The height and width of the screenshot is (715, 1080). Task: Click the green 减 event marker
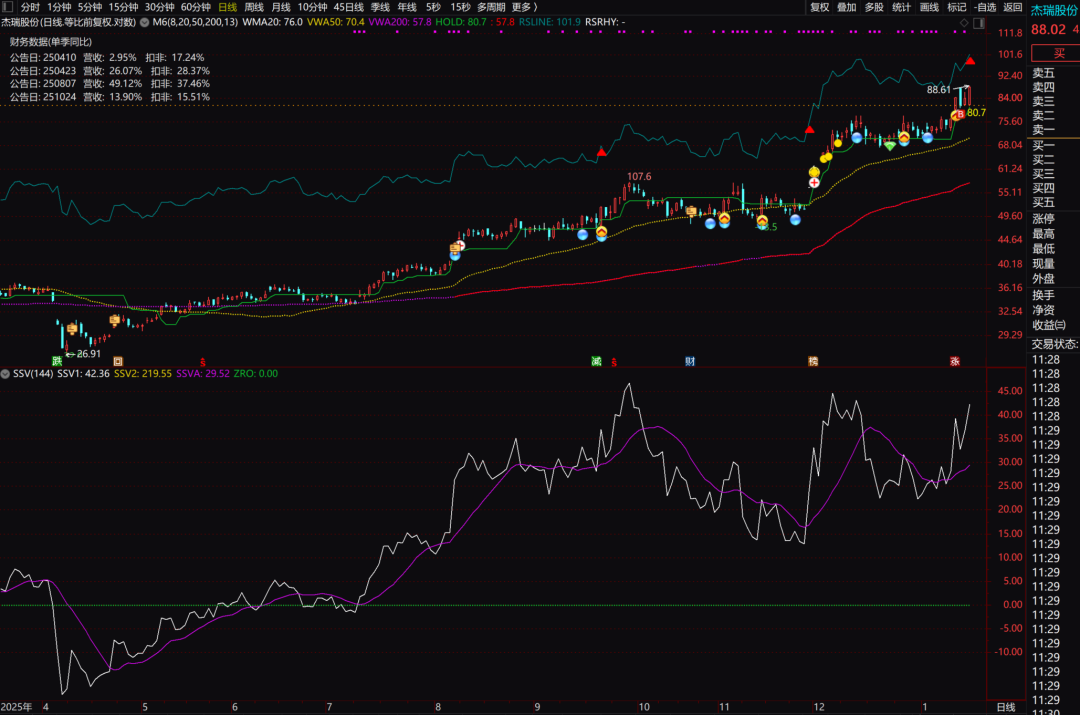click(x=596, y=361)
